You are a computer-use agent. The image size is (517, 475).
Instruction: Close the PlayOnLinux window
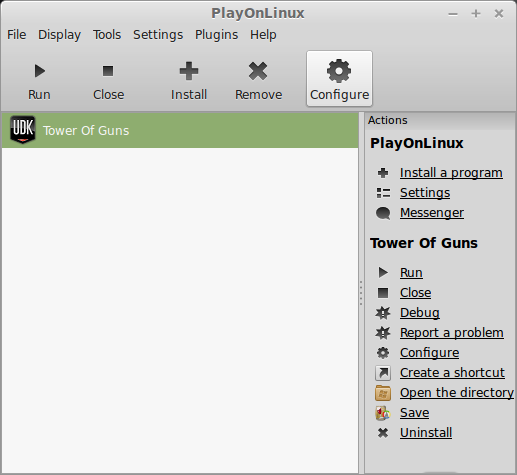[x=499, y=14]
